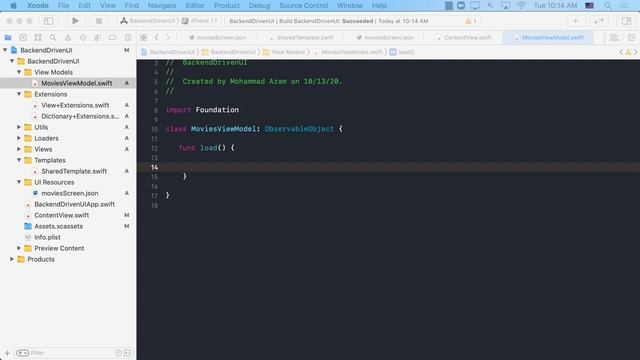Toggle the recently modified files filter
The image size is (640, 360).
(118, 353)
